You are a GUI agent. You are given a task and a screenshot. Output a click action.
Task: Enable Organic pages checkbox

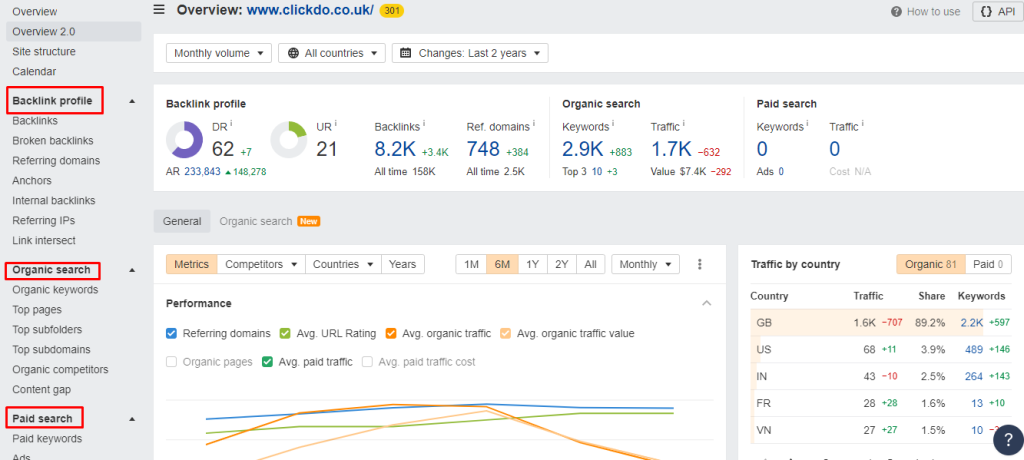point(171,361)
